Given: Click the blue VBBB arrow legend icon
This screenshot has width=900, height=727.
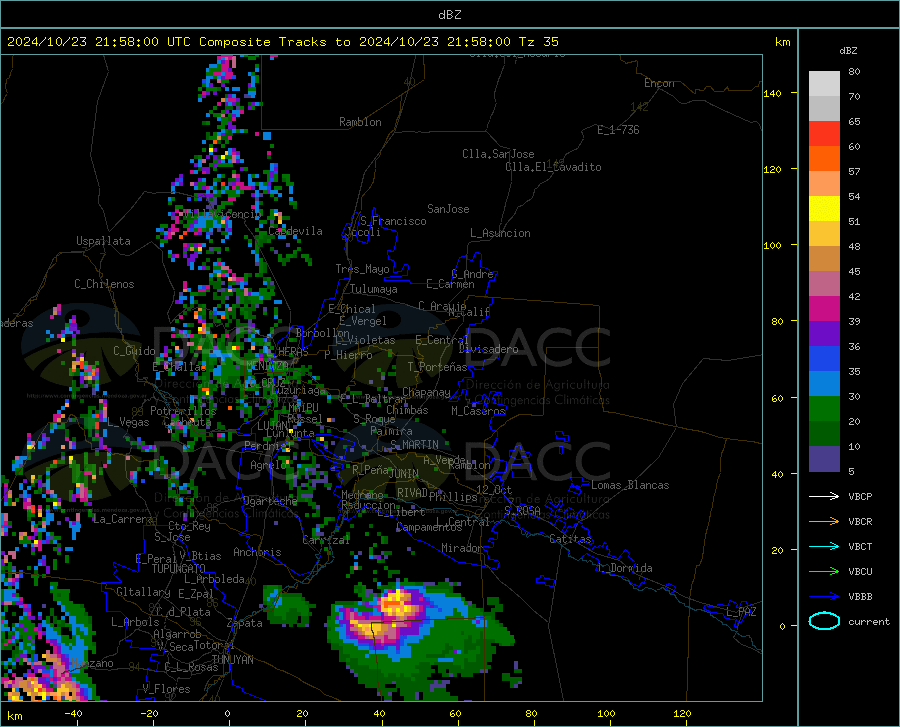Looking at the screenshot, I should coord(824,597).
